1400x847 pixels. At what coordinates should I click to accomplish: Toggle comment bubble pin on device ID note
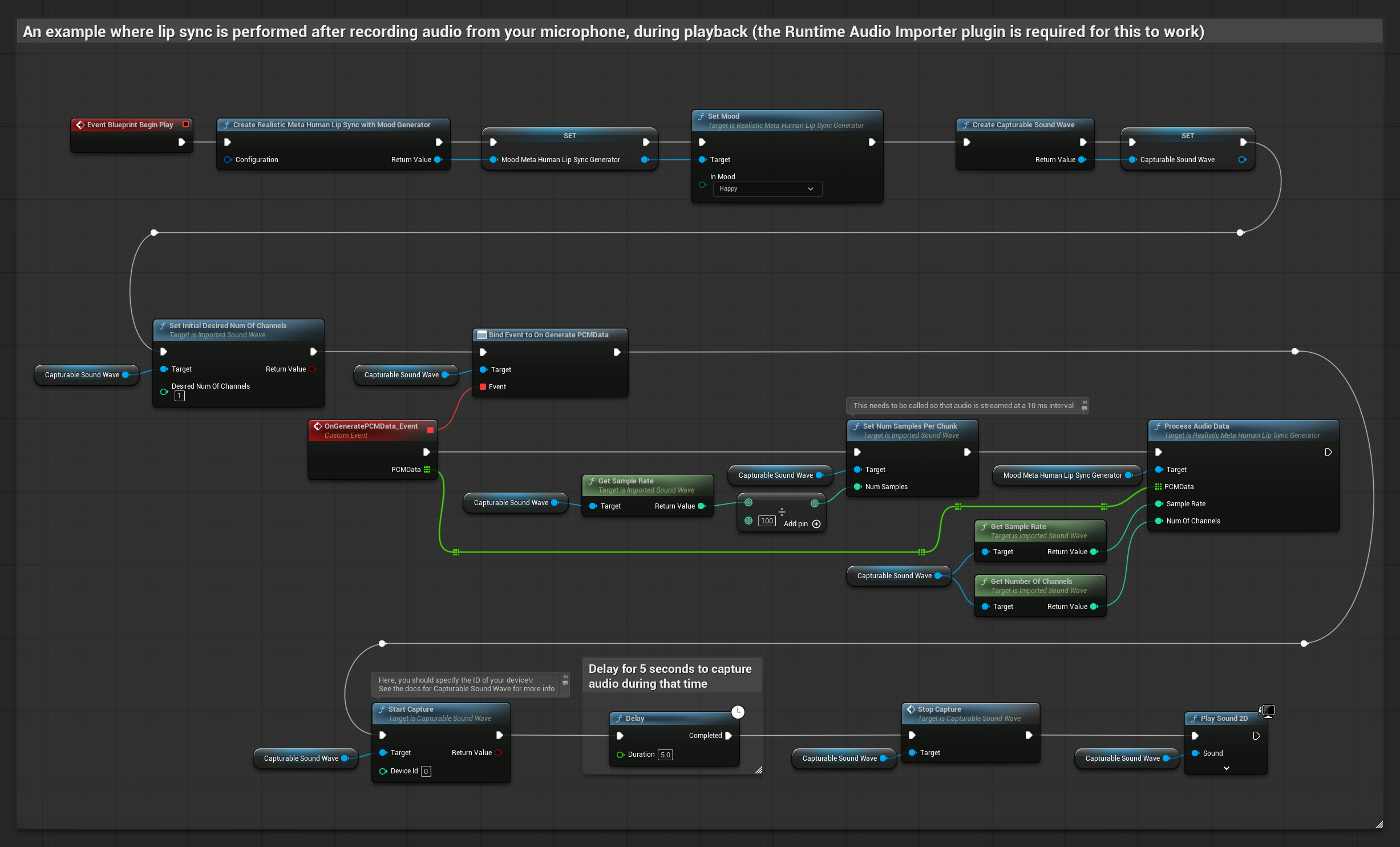(x=565, y=677)
